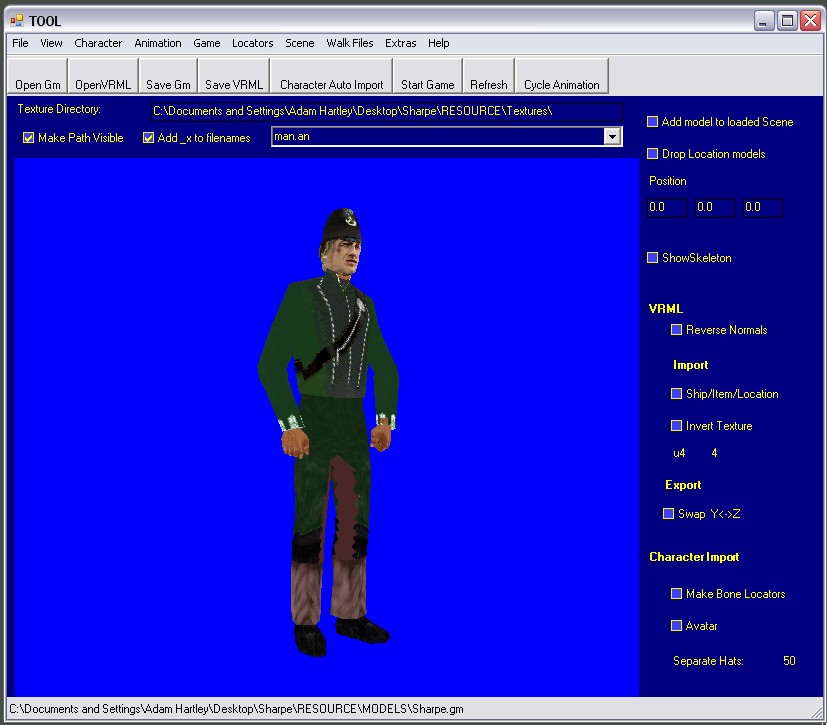Screen dimensions: 827x725
Task: Check Reverse Normals under VRML
Action: pyautogui.click(x=676, y=330)
